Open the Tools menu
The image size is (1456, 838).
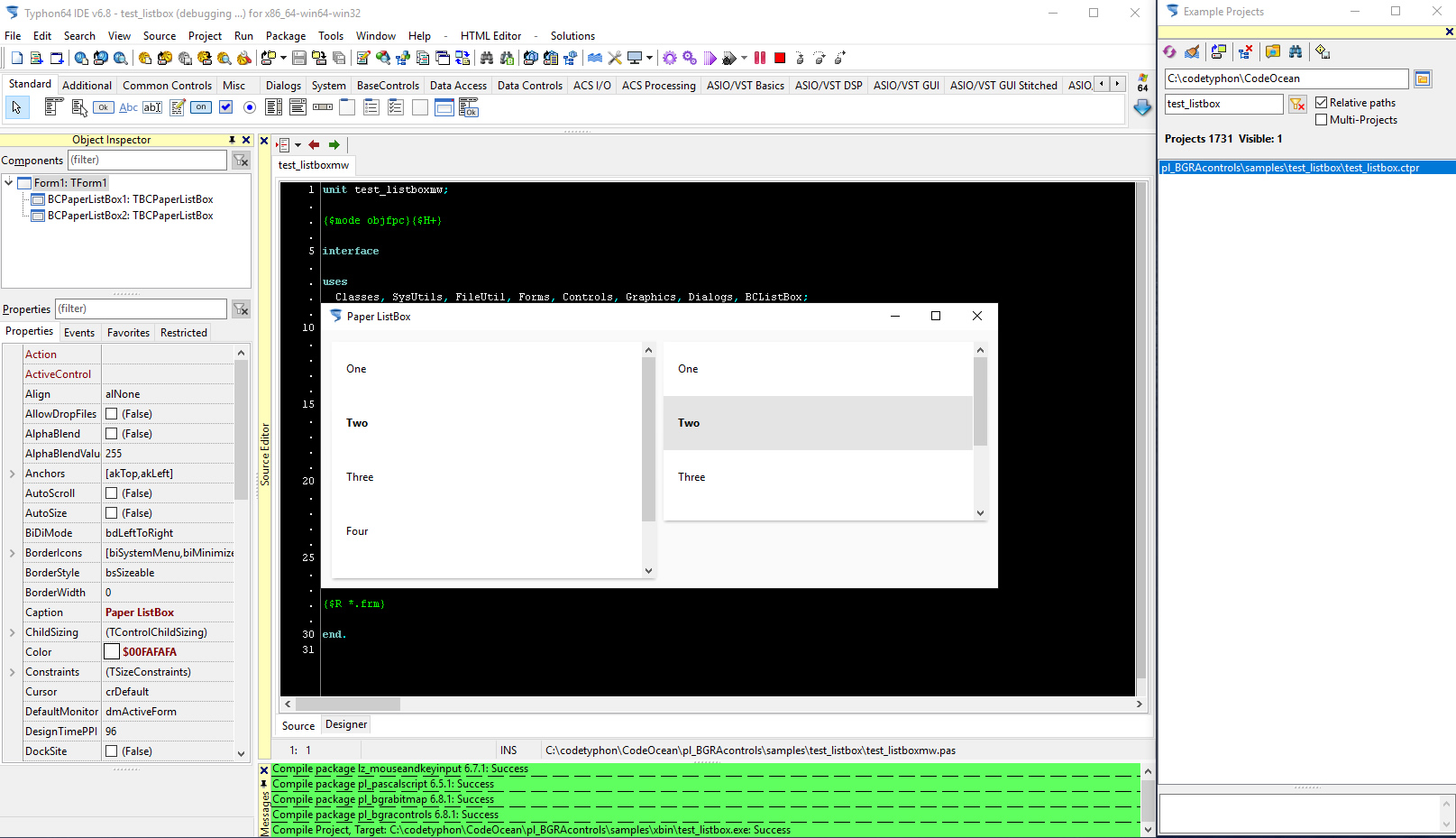(331, 36)
